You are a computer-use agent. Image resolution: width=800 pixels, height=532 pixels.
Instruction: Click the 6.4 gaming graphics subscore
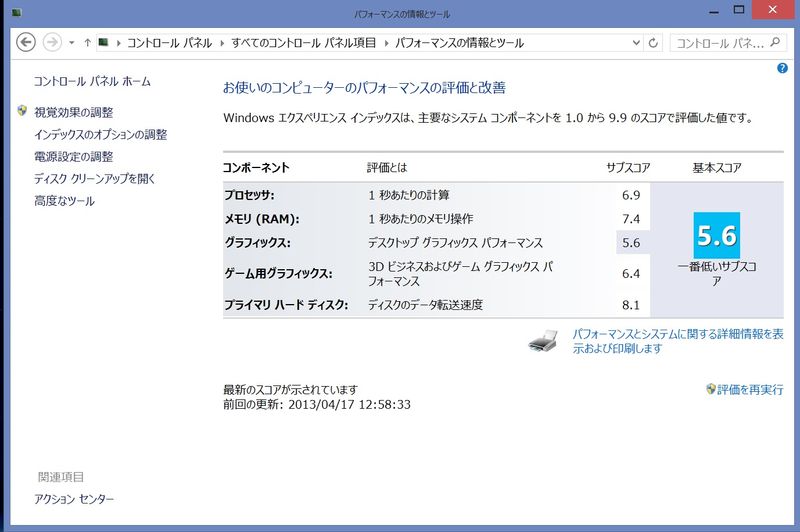631,273
